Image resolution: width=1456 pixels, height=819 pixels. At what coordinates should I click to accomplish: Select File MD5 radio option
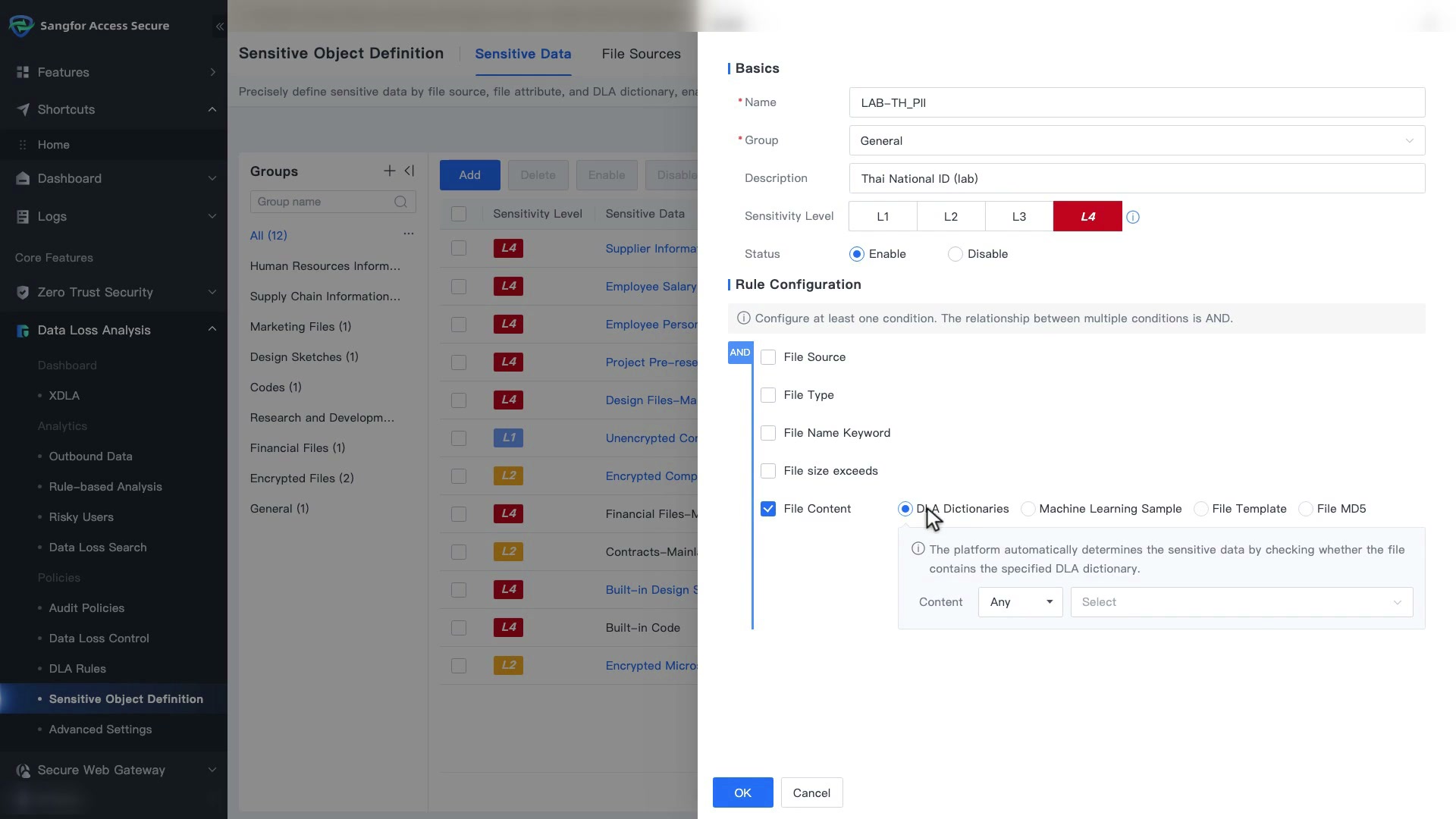pos(1306,509)
